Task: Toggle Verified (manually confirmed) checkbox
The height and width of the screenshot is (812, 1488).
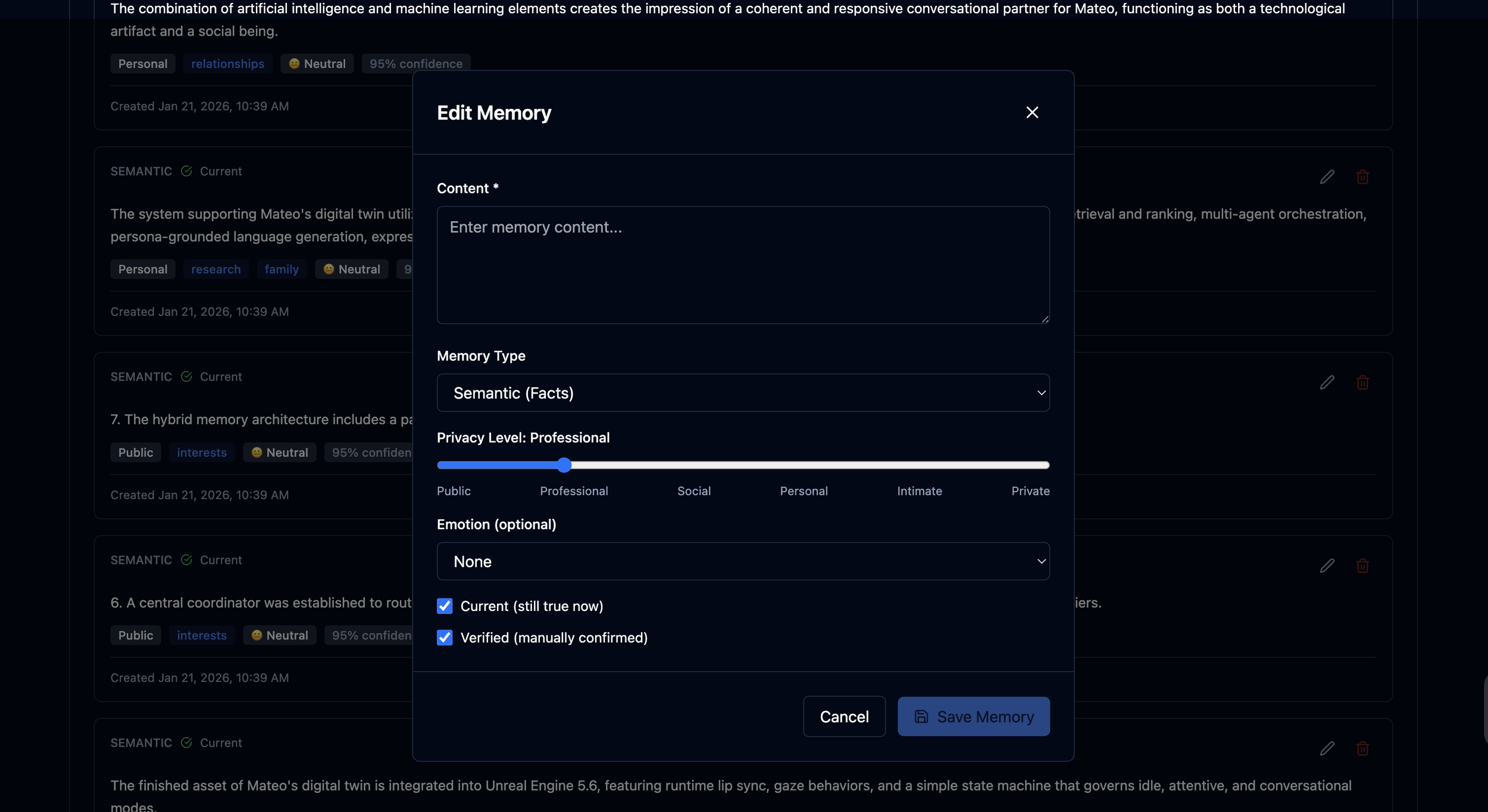Action: (x=445, y=637)
